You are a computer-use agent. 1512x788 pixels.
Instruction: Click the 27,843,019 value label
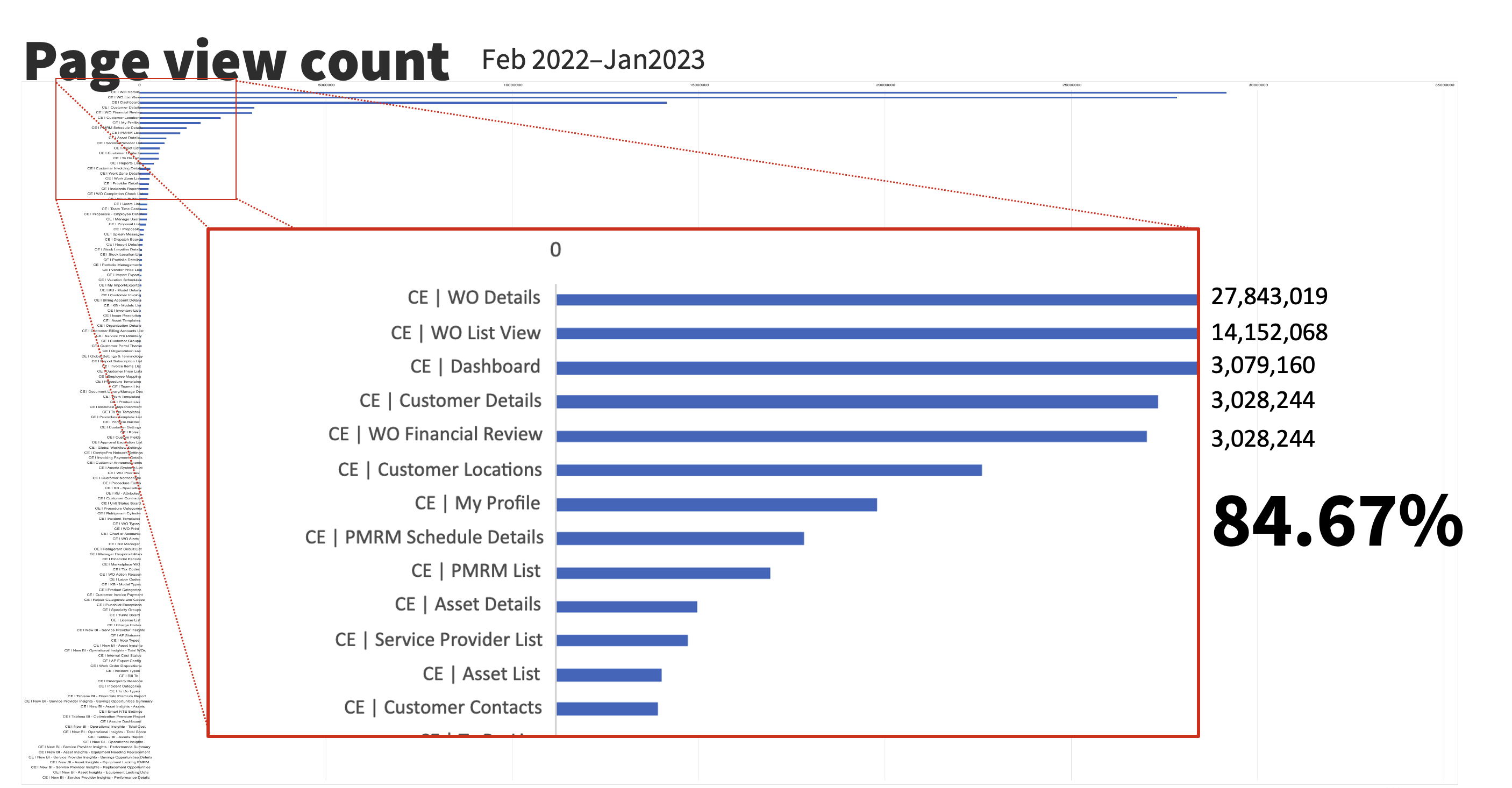pos(1269,296)
